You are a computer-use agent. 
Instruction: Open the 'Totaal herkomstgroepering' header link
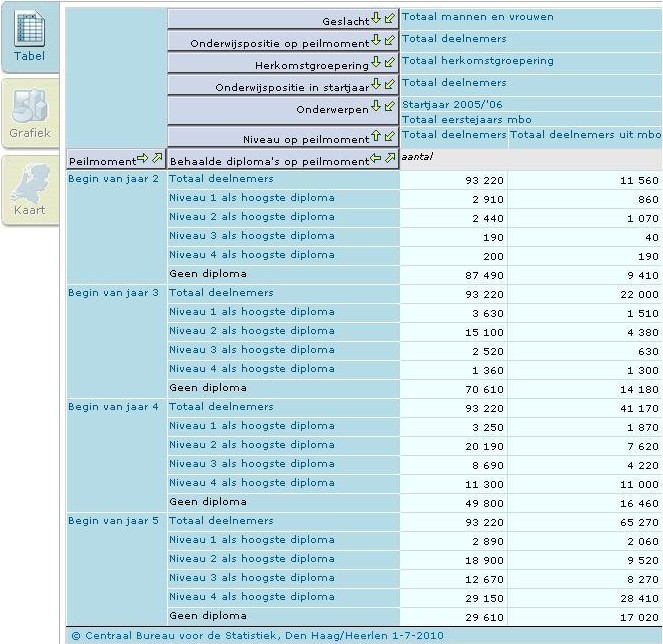coord(477,61)
